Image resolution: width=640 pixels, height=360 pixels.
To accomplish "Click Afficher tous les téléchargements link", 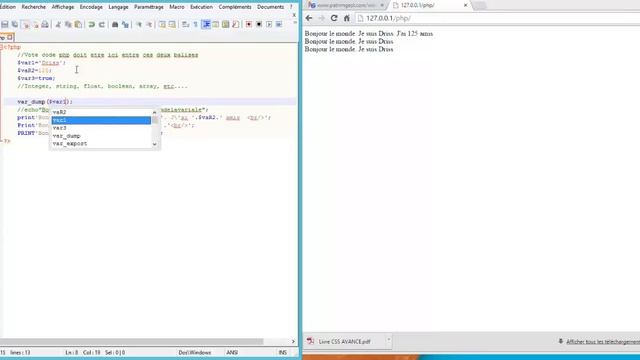I will (x=603, y=342).
